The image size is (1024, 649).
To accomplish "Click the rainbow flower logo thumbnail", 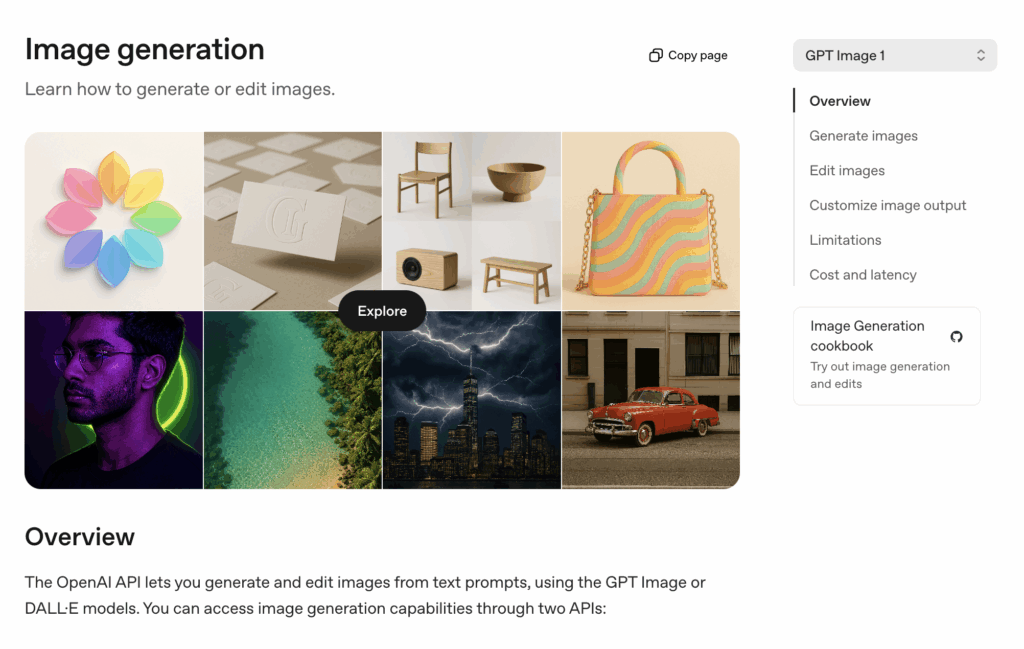I will [x=115, y=220].
